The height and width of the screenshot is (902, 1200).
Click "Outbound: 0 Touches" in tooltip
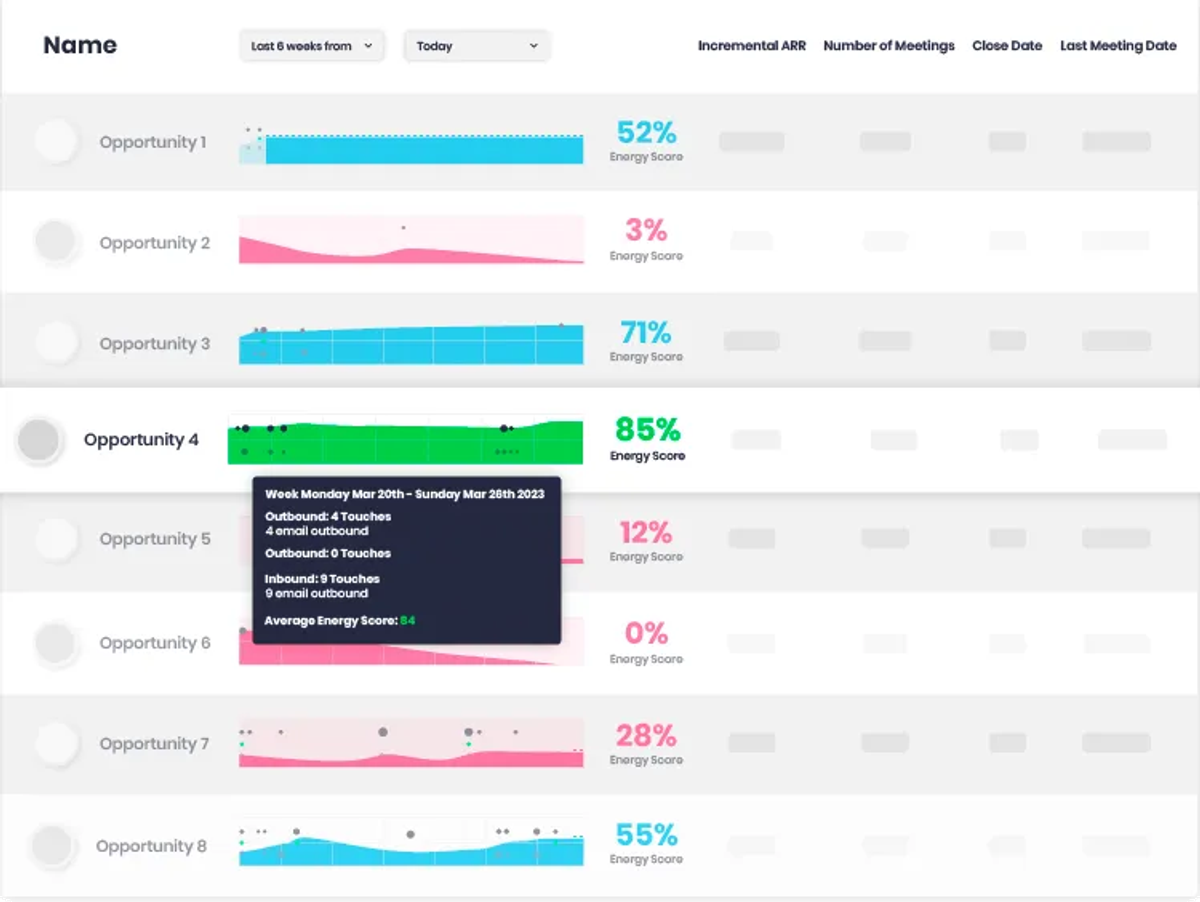pos(328,553)
